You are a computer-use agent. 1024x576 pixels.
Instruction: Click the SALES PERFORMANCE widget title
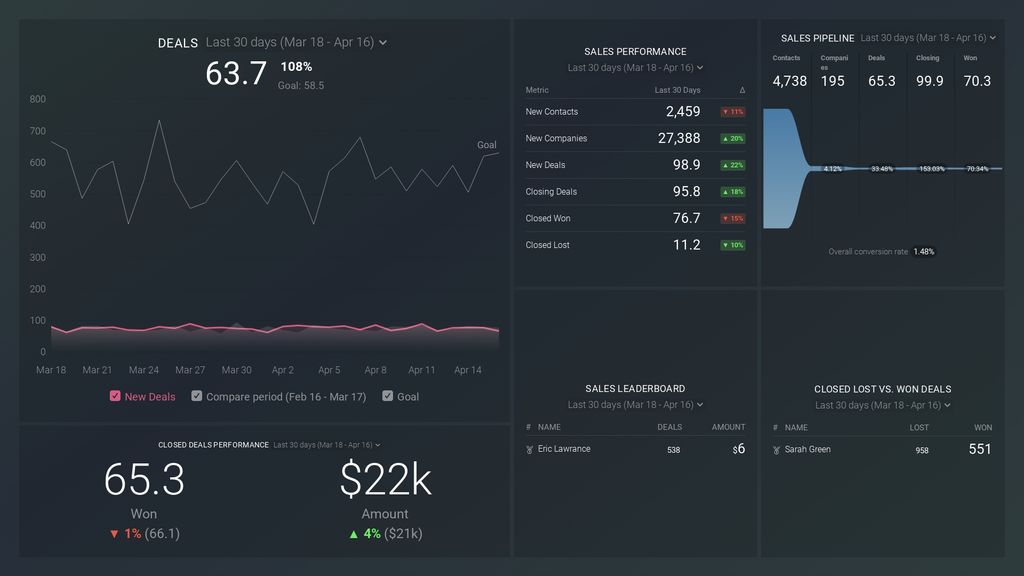[x=635, y=52]
